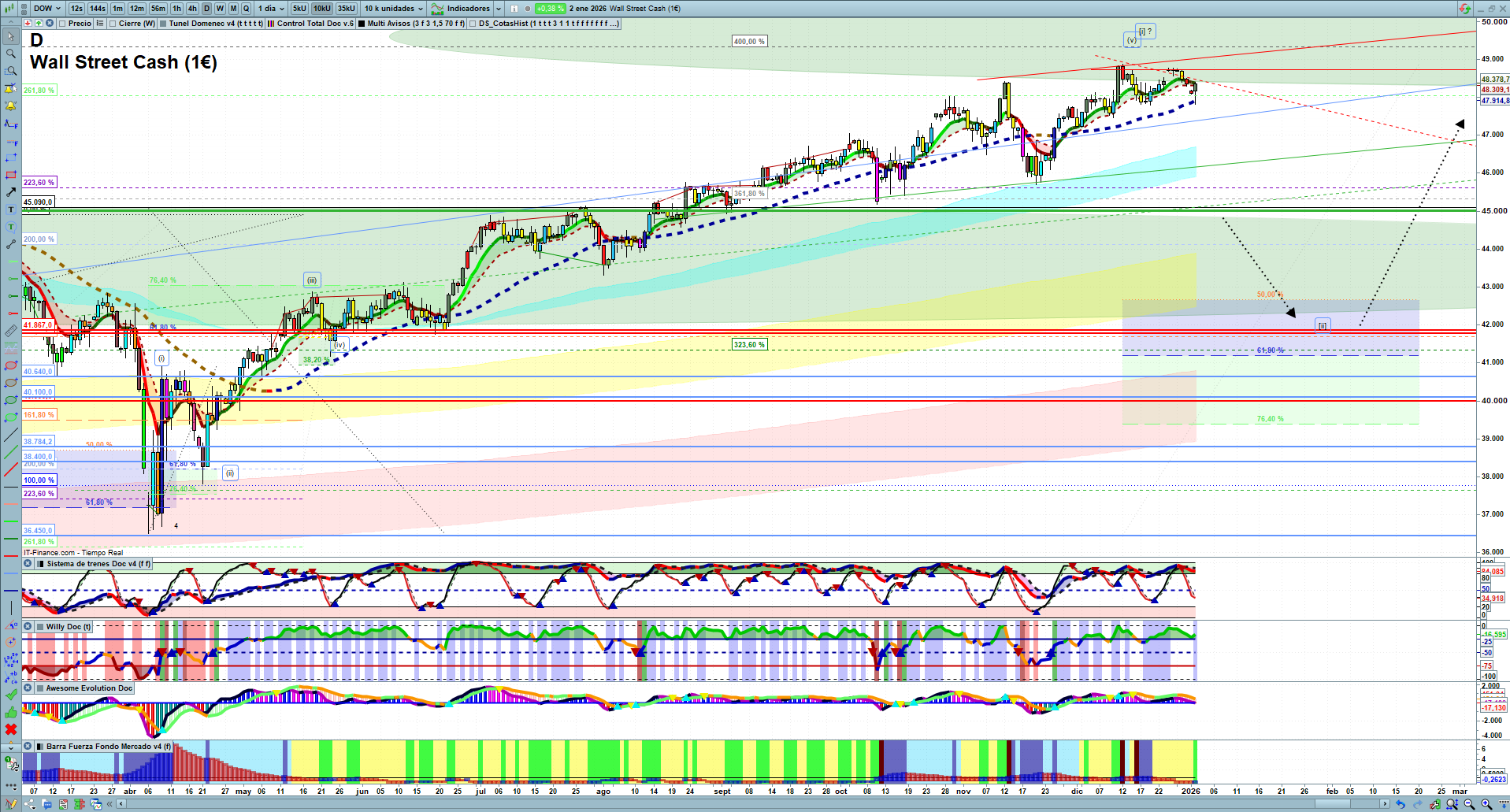Click the chart info 'i' icon
This screenshot has width=1510, height=812.
(514, 9)
